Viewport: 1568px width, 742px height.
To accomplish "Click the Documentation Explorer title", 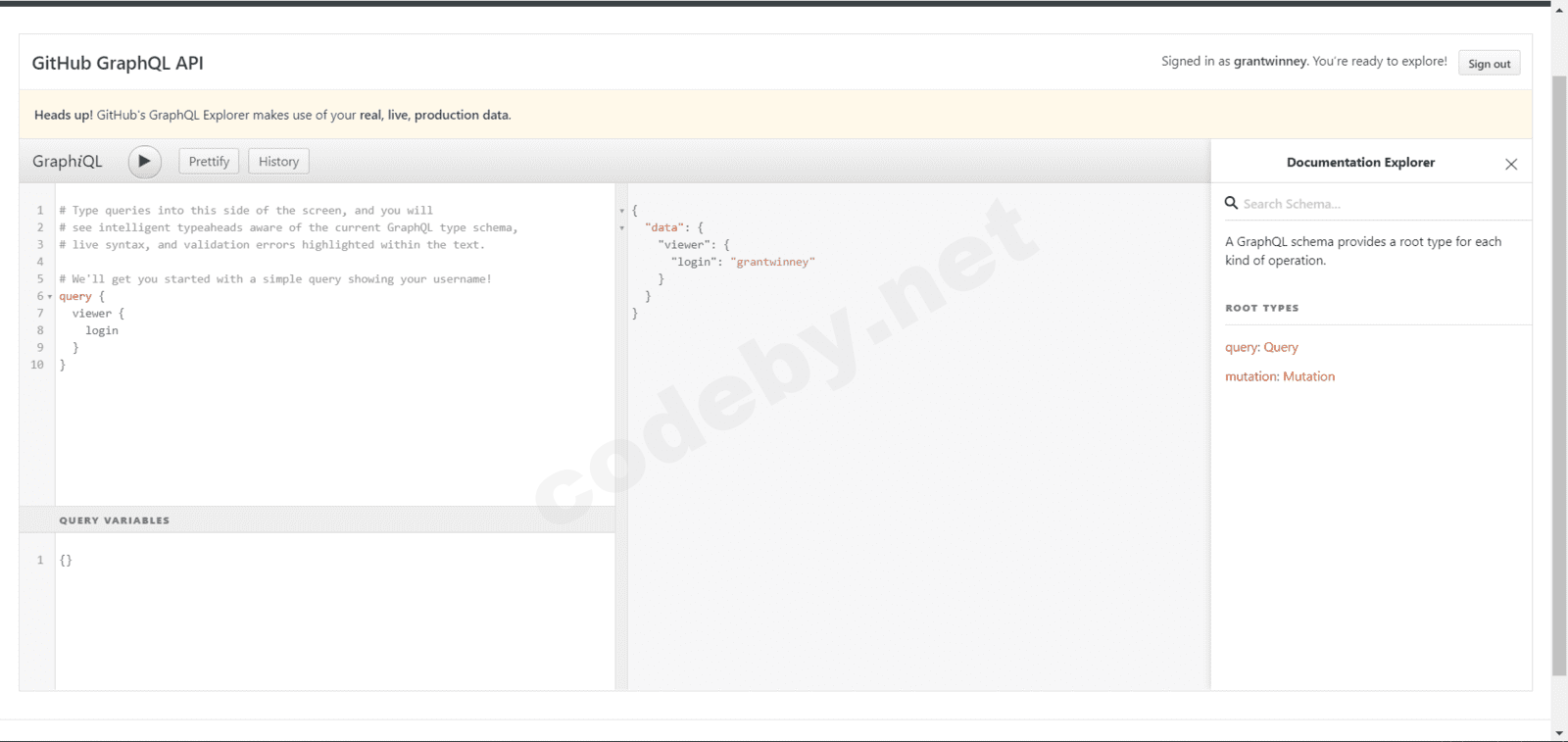I will click(x=1360, y=163).
